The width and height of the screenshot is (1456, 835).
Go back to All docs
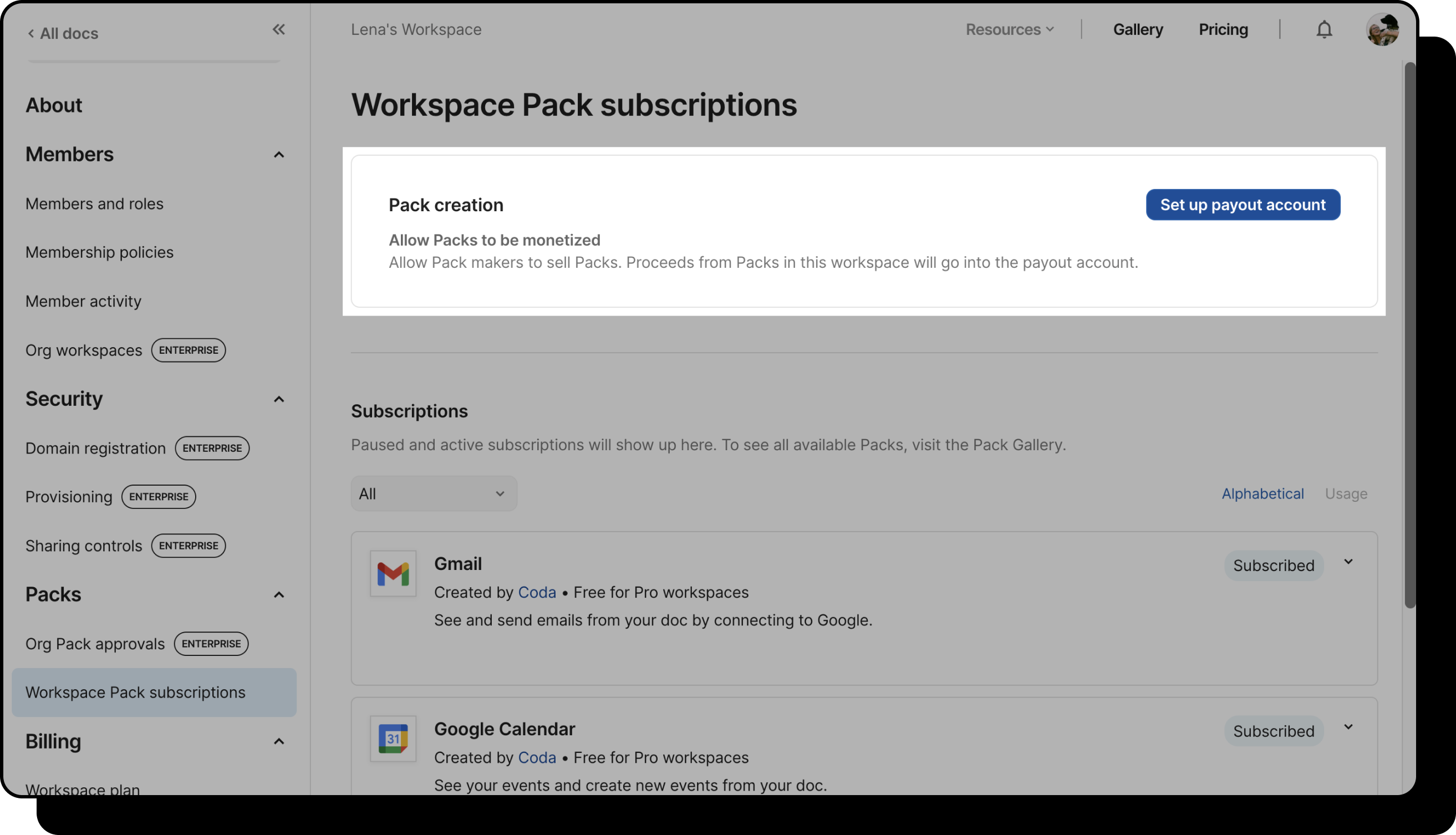63,33
